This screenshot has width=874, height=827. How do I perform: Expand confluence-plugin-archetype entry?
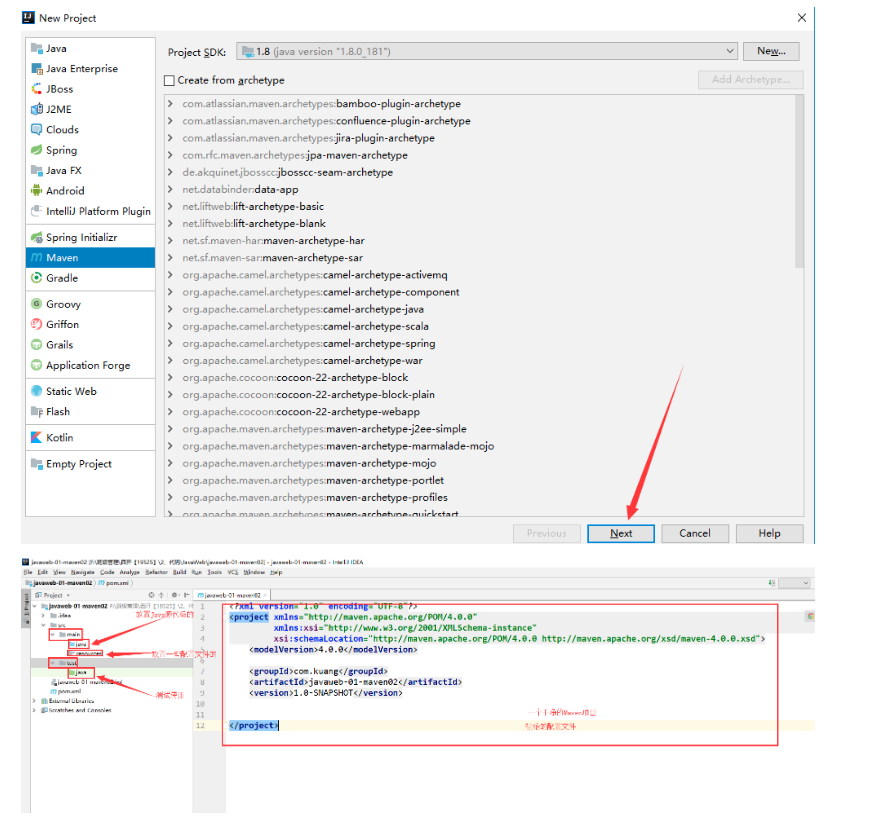[x=171, y=121]
